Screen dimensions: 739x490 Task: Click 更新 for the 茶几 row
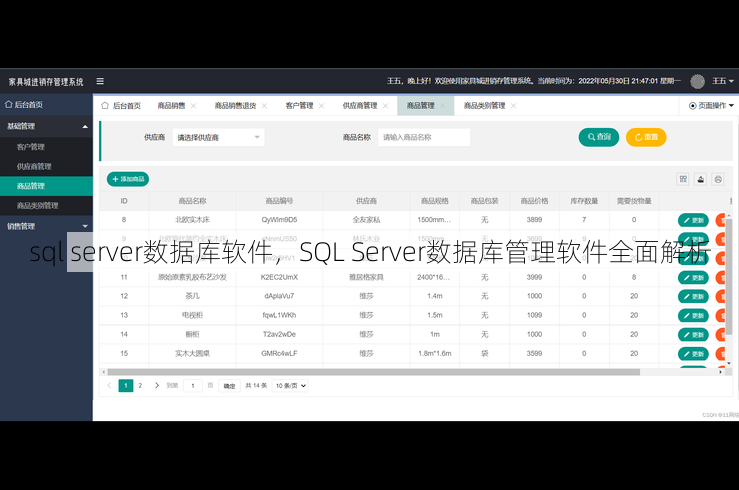click(x=693, y=296)
